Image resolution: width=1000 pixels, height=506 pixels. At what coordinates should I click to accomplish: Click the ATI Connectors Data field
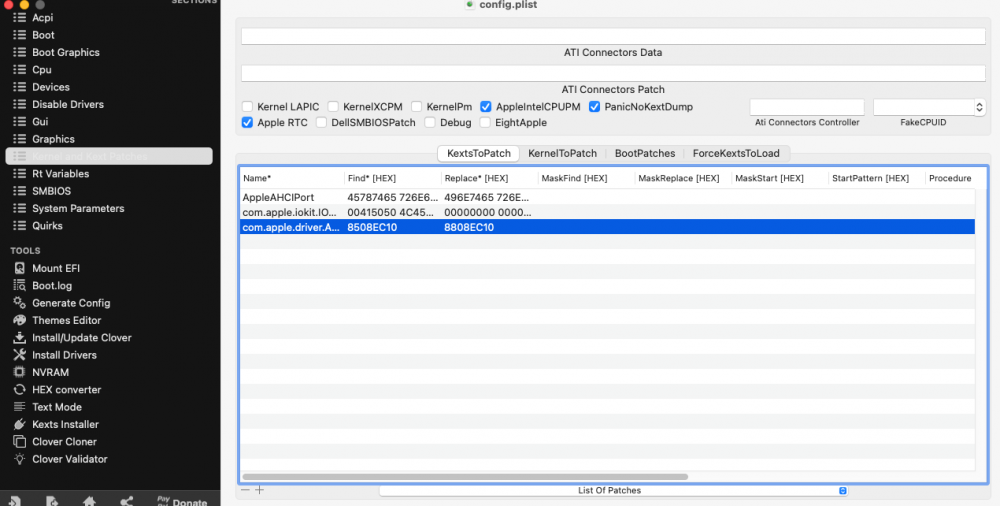tap(613, 36)
